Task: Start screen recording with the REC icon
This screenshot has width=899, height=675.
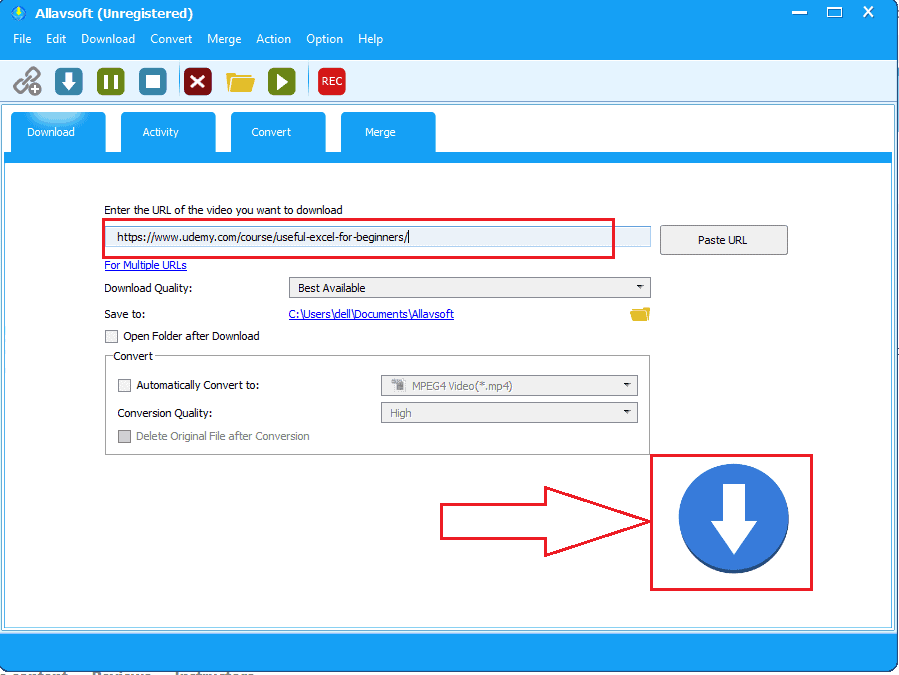Action: click(x=331, y=81)
